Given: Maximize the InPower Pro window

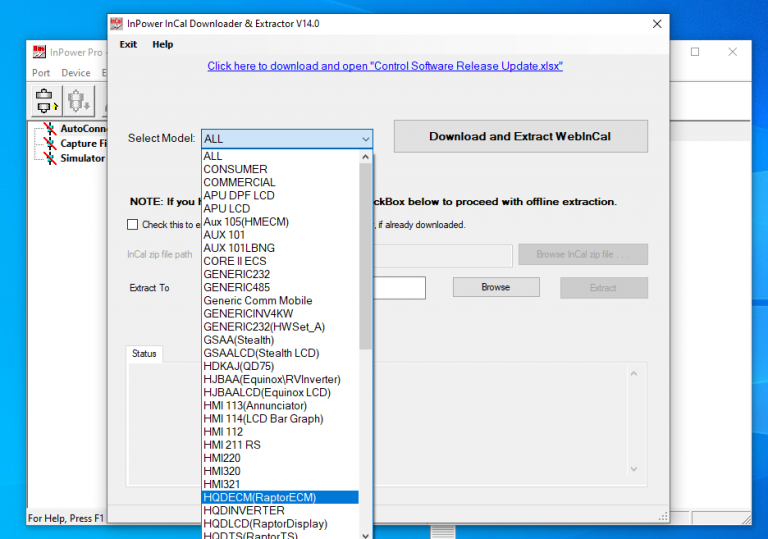Looking at the screenshot, I should click(x=695, y=51).
